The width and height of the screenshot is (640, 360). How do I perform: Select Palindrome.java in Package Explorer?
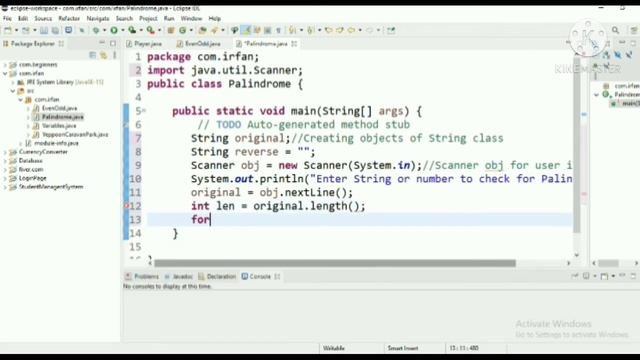(62, 117)
